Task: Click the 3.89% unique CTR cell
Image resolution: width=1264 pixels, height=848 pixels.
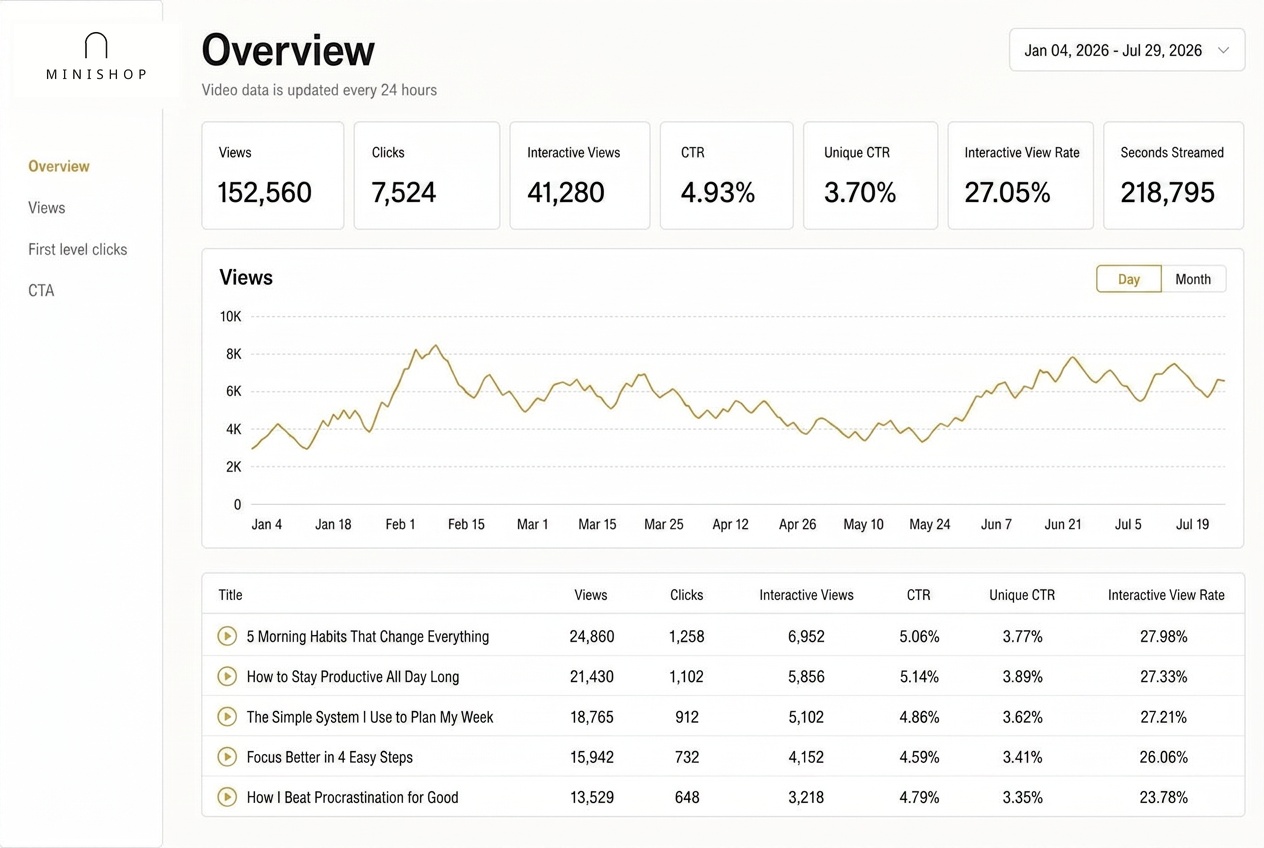Action: click(x=1022, y=677)
